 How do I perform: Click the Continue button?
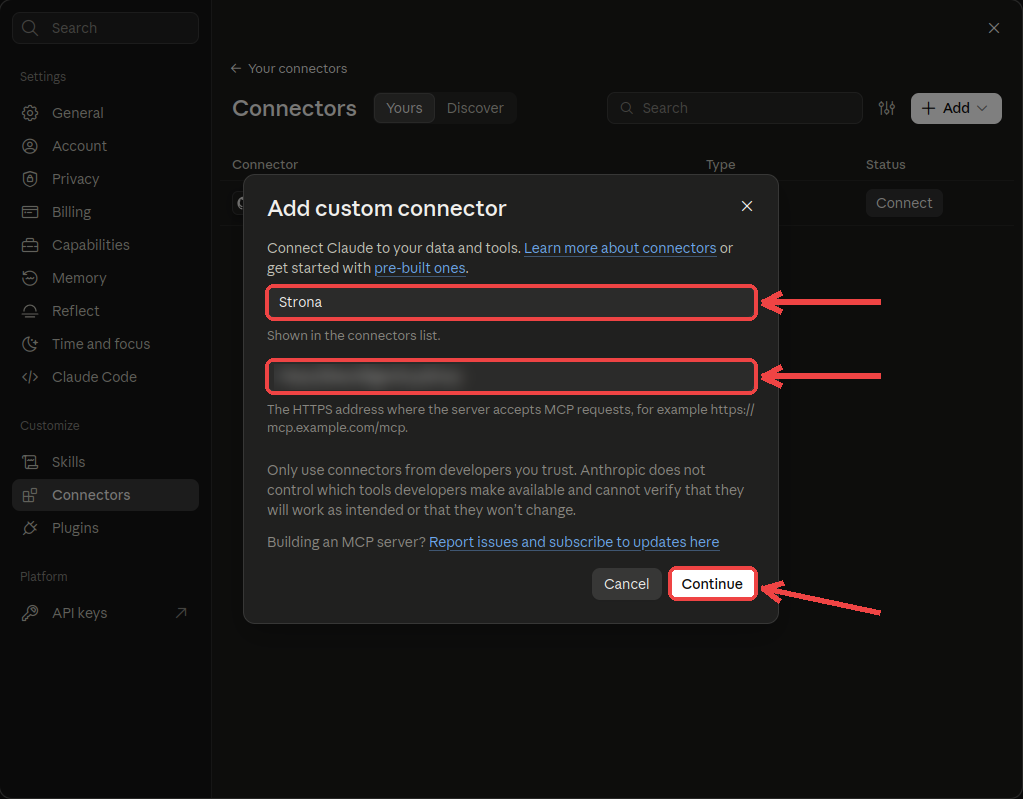click(x=712, y=584)
